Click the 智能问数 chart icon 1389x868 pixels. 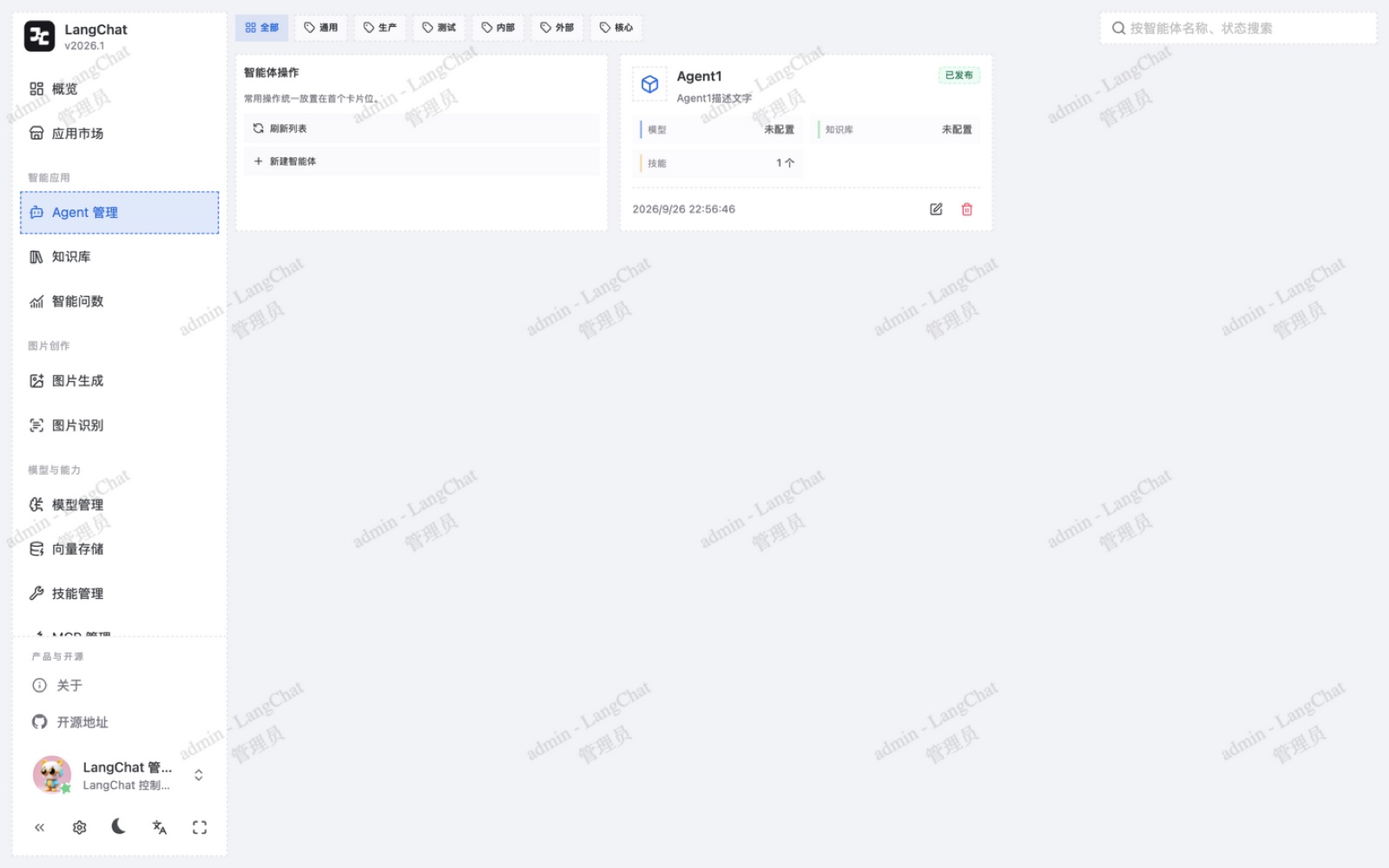(x=36, y=301)
